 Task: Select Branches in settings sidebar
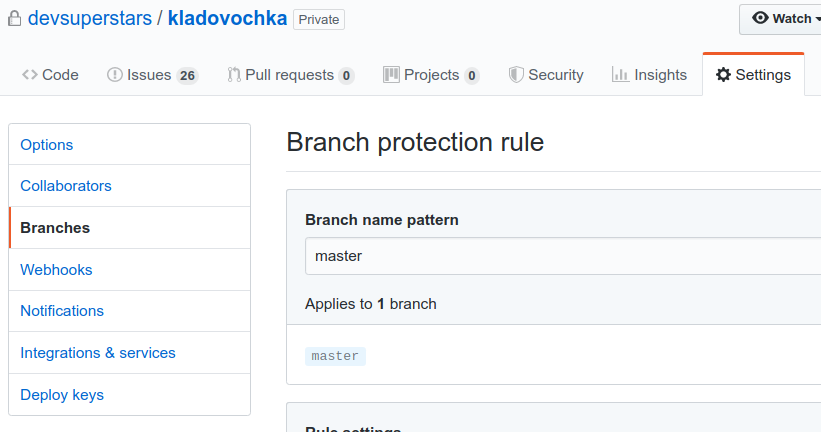tap(129, 228)
